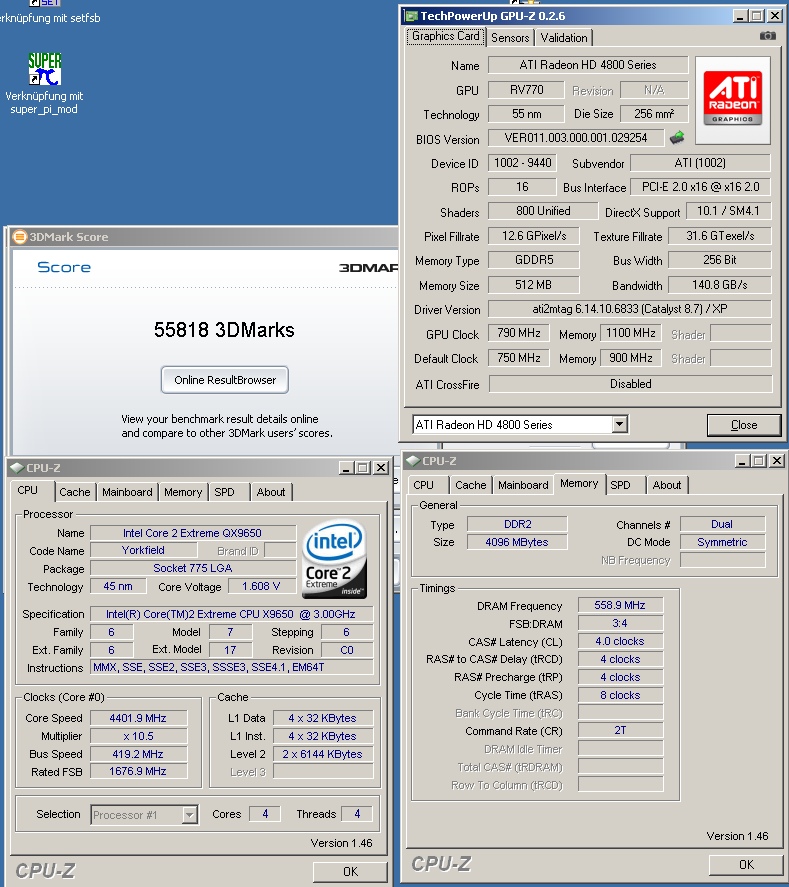The image size is (789, 887).
Task: Click the Bus Speed 419.2 MHz value
Action: (x=138, y=754)
